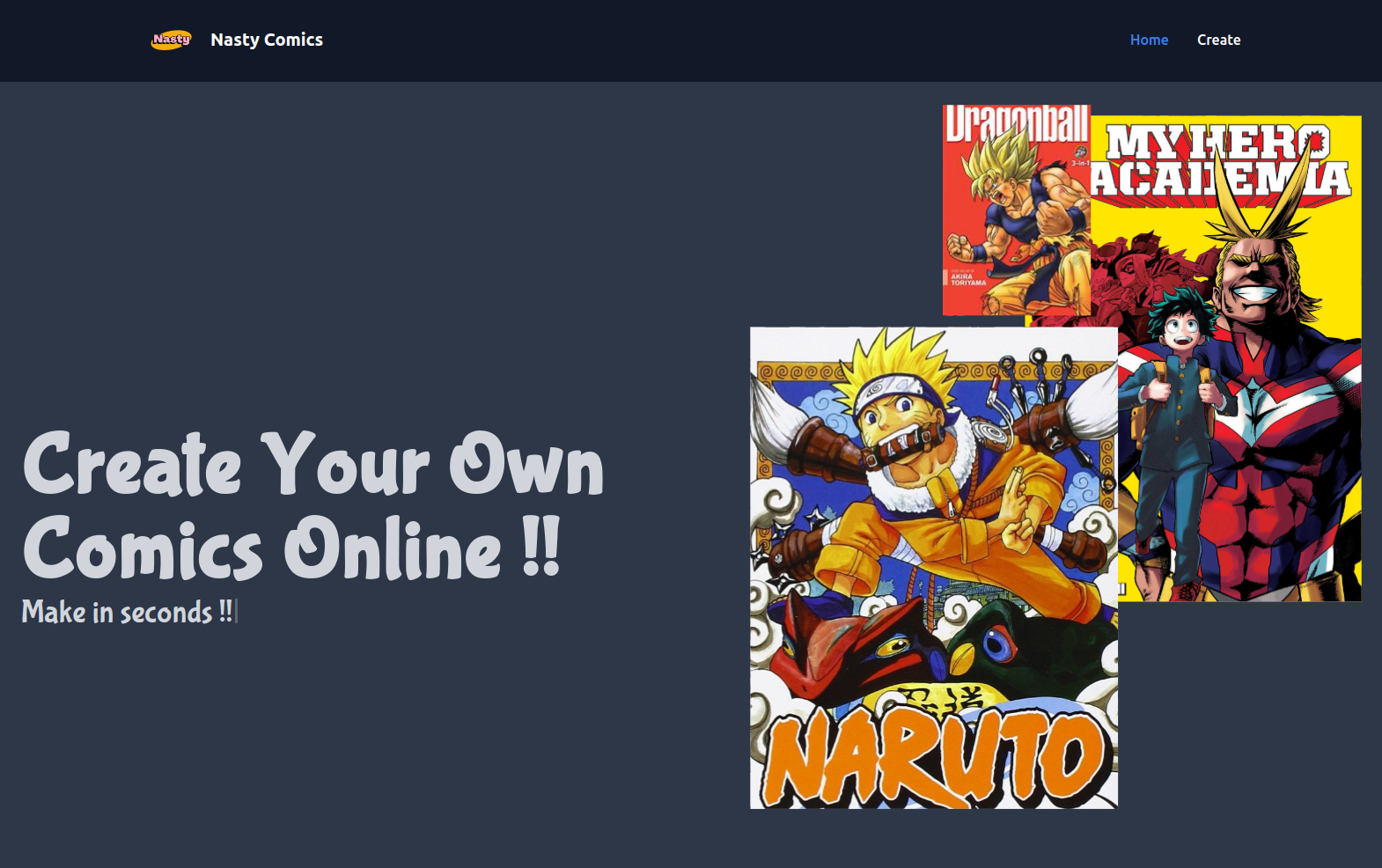Open the Create page link
The width and height of the screenshot is (1382, 868).
(1218, 40)
